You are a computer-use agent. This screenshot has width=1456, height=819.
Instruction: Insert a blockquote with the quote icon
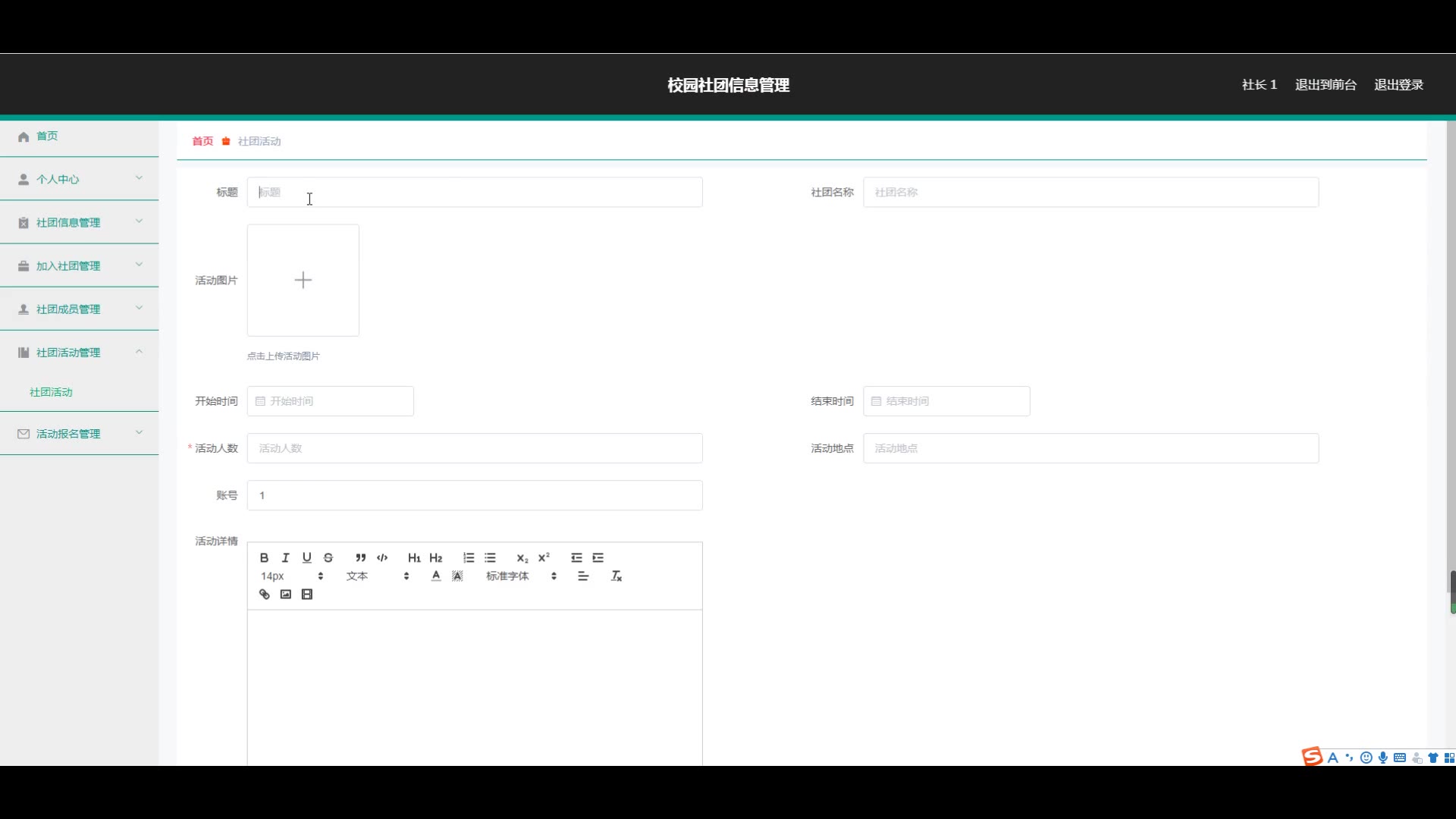point(360,557)
